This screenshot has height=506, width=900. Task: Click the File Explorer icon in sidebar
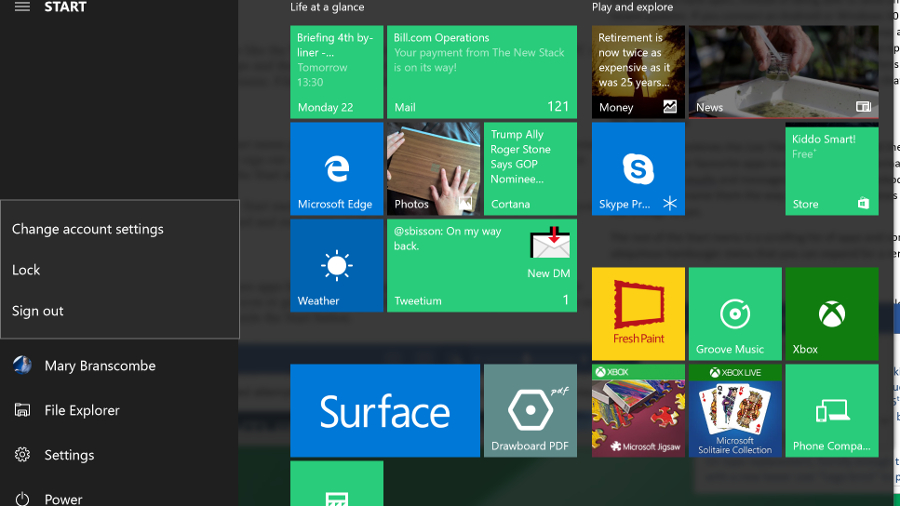pos(22,410)
